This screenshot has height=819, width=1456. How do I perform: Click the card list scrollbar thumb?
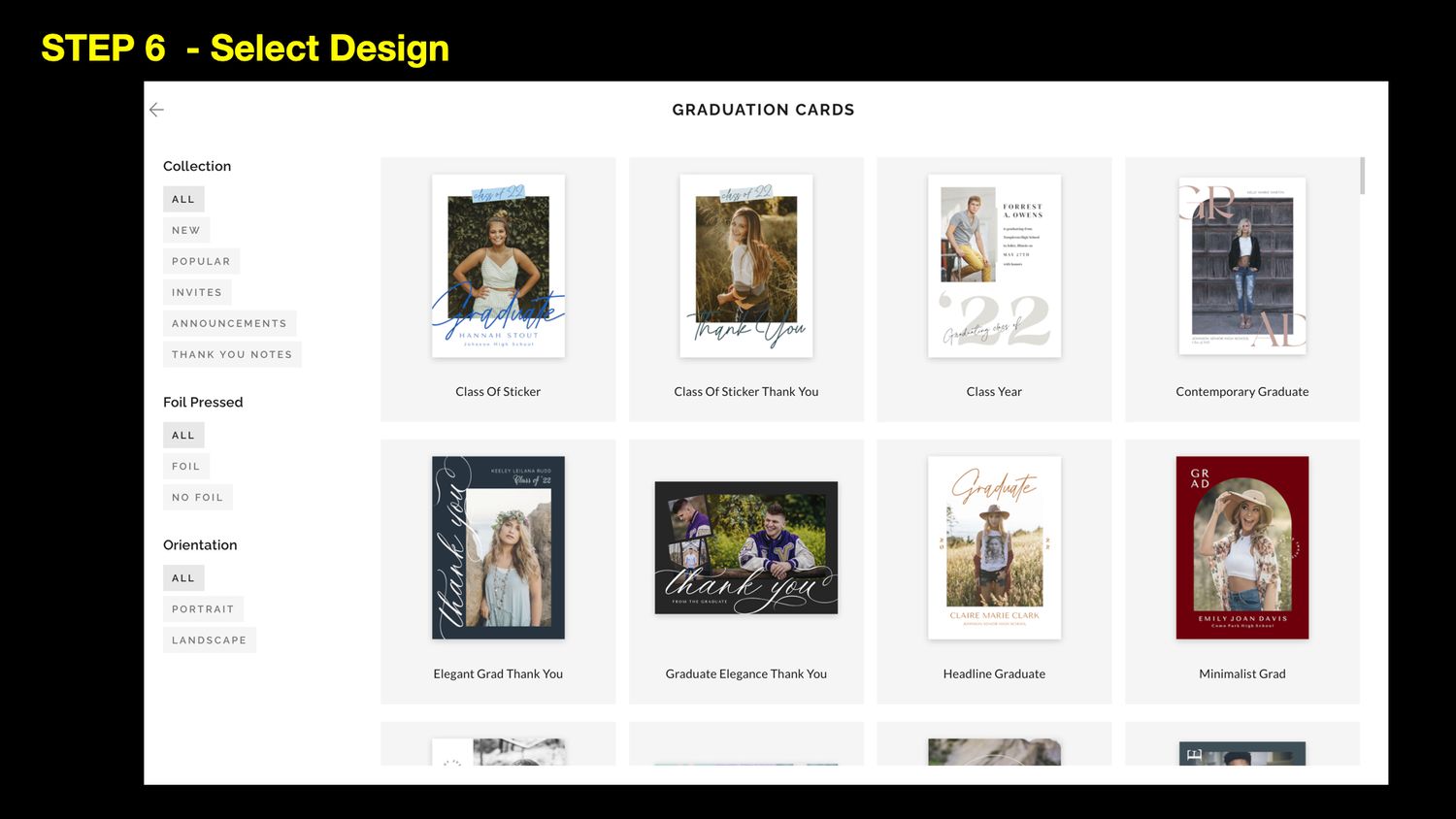(x=1363, y=176)
